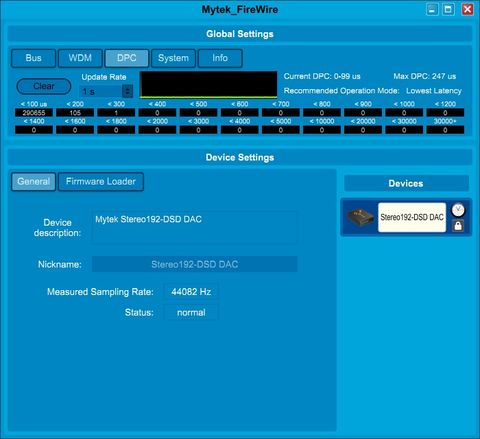Switch to the General device tab
Image resolution: width=480 pixels, height=439 pixels.
[33, 182]
